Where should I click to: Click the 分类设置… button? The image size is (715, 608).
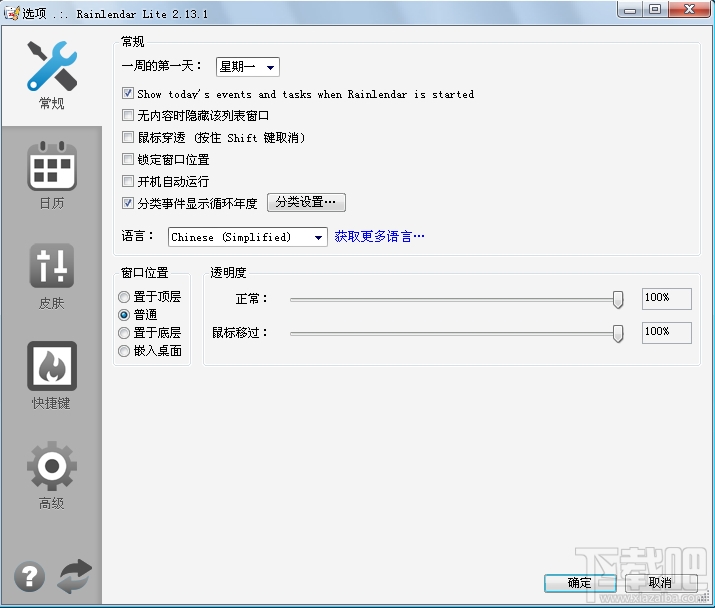[306, 202]
